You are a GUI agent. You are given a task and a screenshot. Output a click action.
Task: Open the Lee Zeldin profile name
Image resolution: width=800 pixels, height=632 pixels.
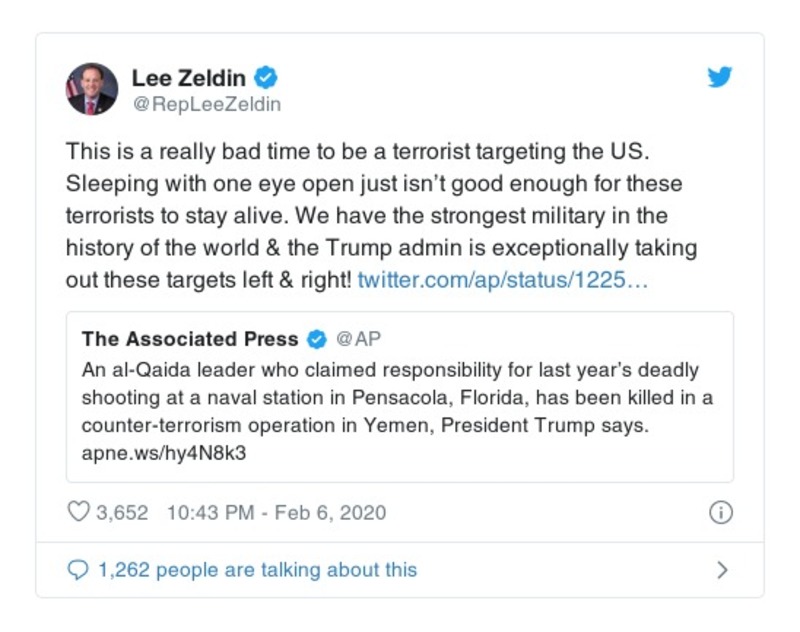point(190,77)
